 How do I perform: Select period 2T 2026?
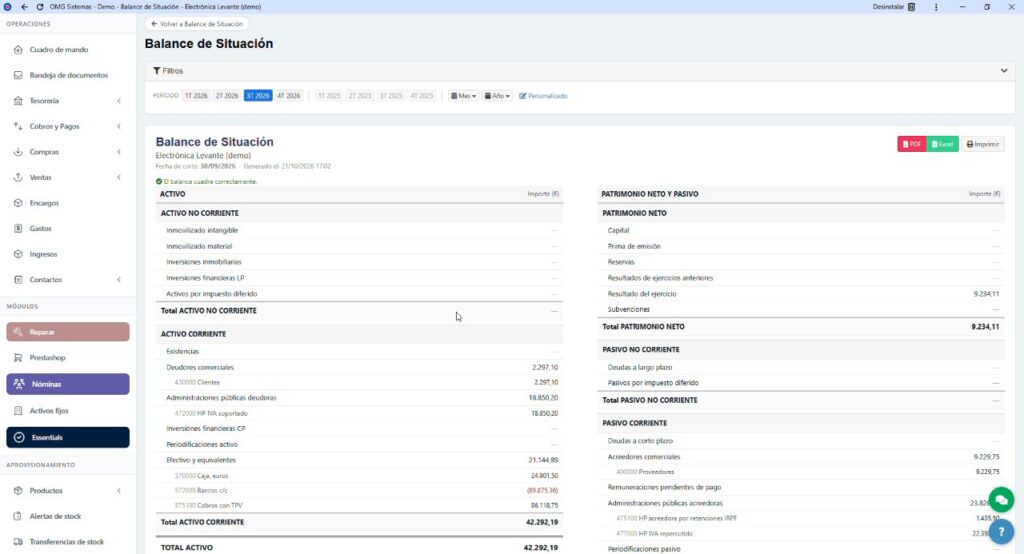click(227, 96)
